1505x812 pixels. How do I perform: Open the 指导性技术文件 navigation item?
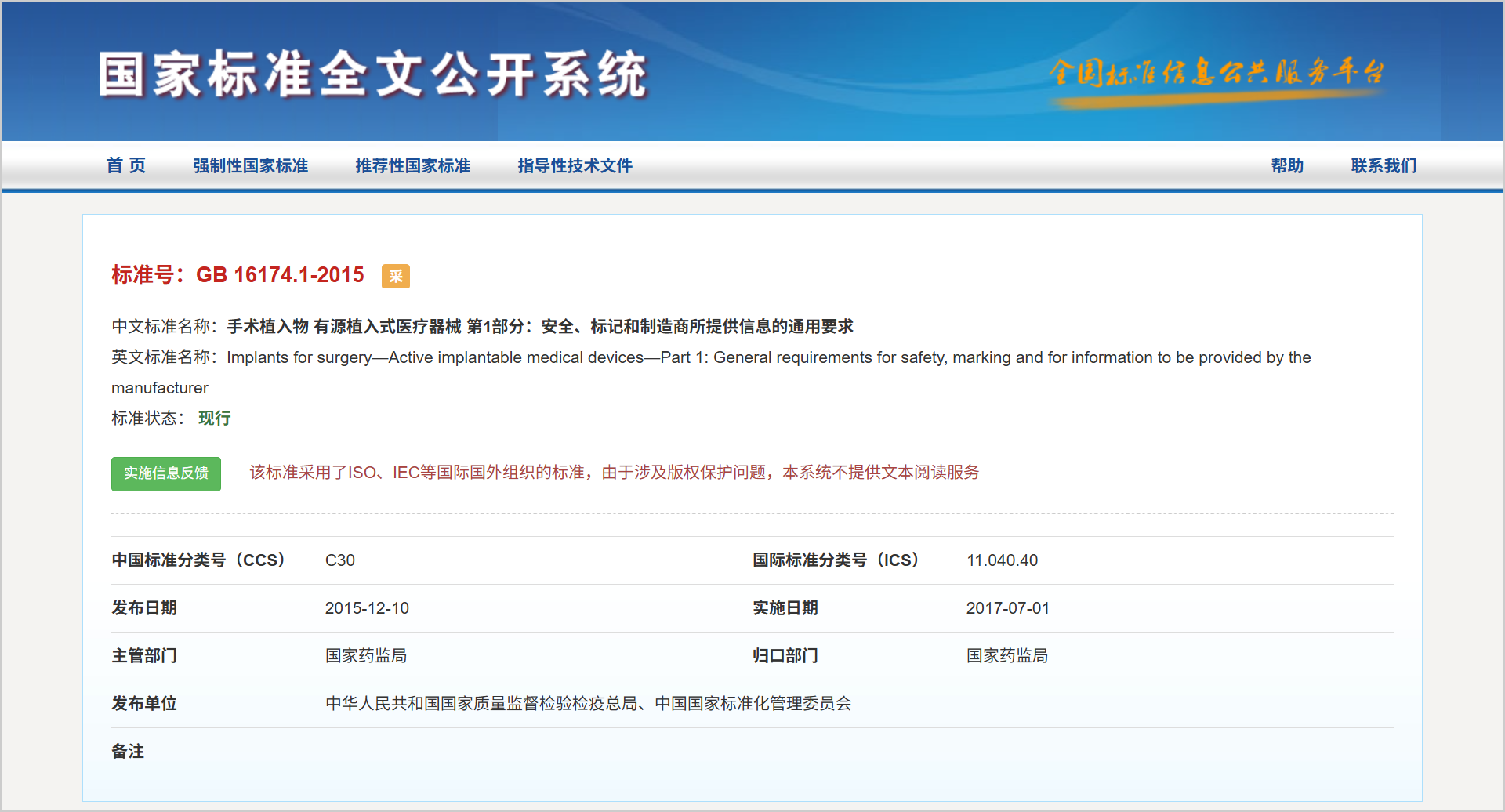pos(575,165)
